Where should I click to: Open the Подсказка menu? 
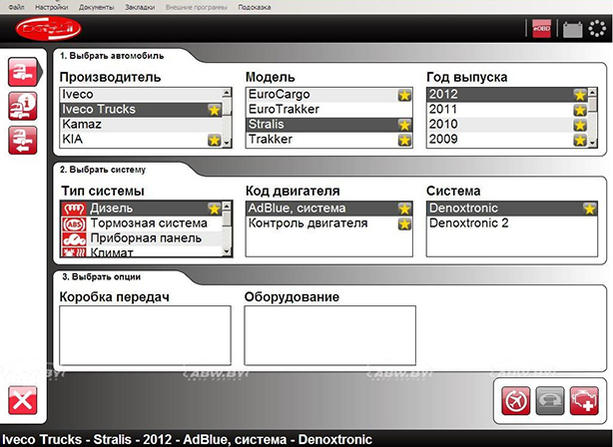[254, 7]
